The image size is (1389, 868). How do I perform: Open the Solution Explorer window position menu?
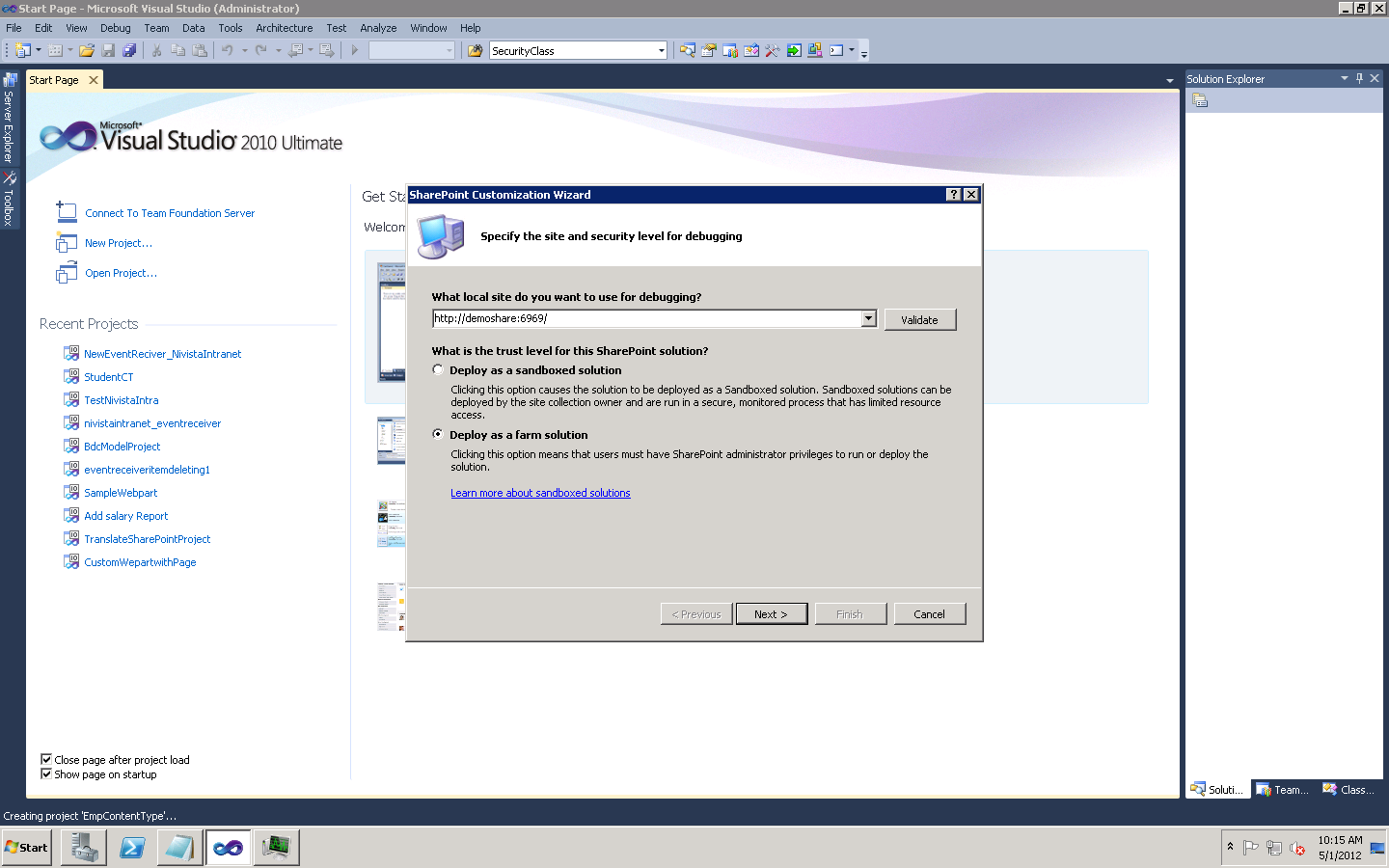(1345, 78)
